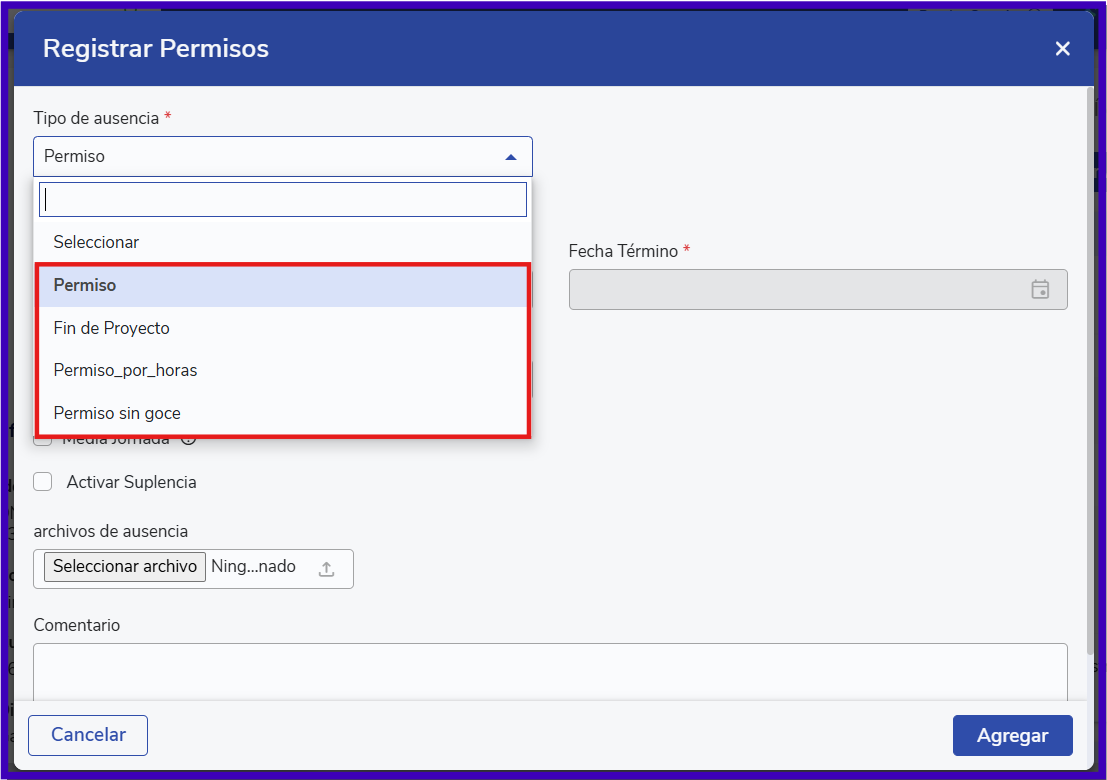Image resolution: width=1107 pixels, height=780 pixels.
Task: Show the Media Jornada info icon
Action: (x=187, y=439)
